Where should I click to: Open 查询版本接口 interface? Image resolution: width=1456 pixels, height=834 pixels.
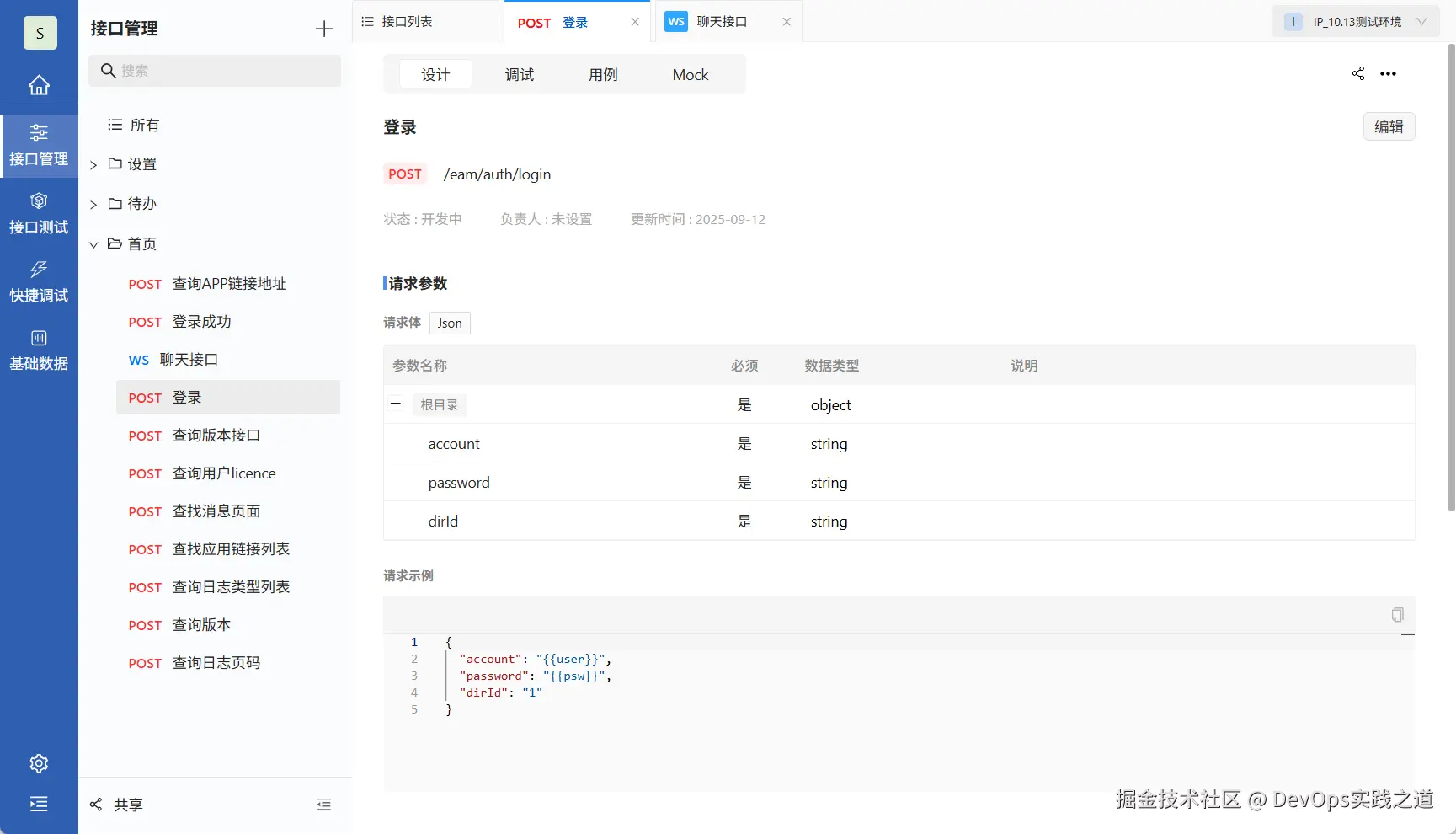[228, 436]
